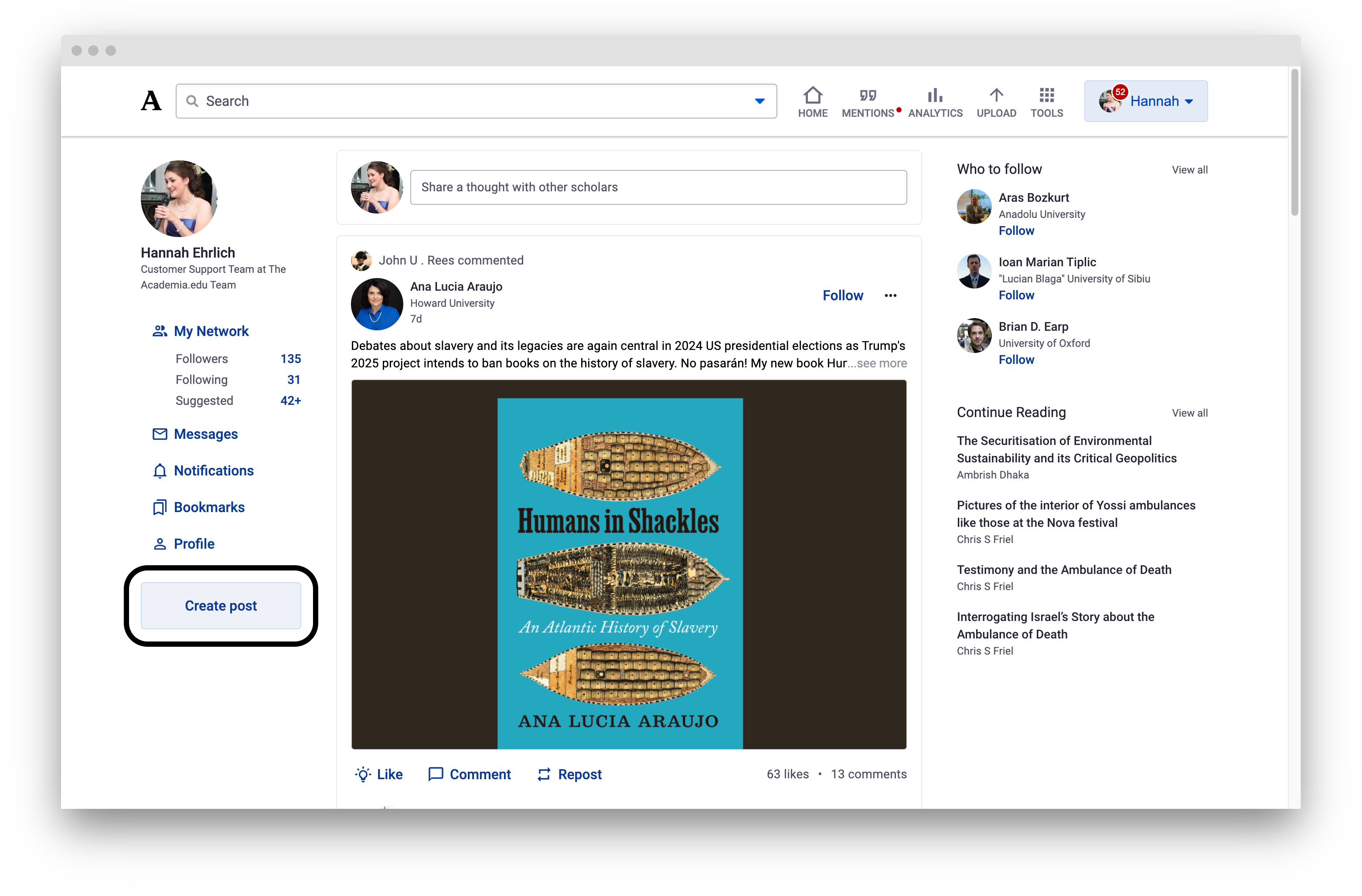The image size is (1362, 896).
Task: Click the Bookmarks icon in sidebar
Action: pos(159,507)
